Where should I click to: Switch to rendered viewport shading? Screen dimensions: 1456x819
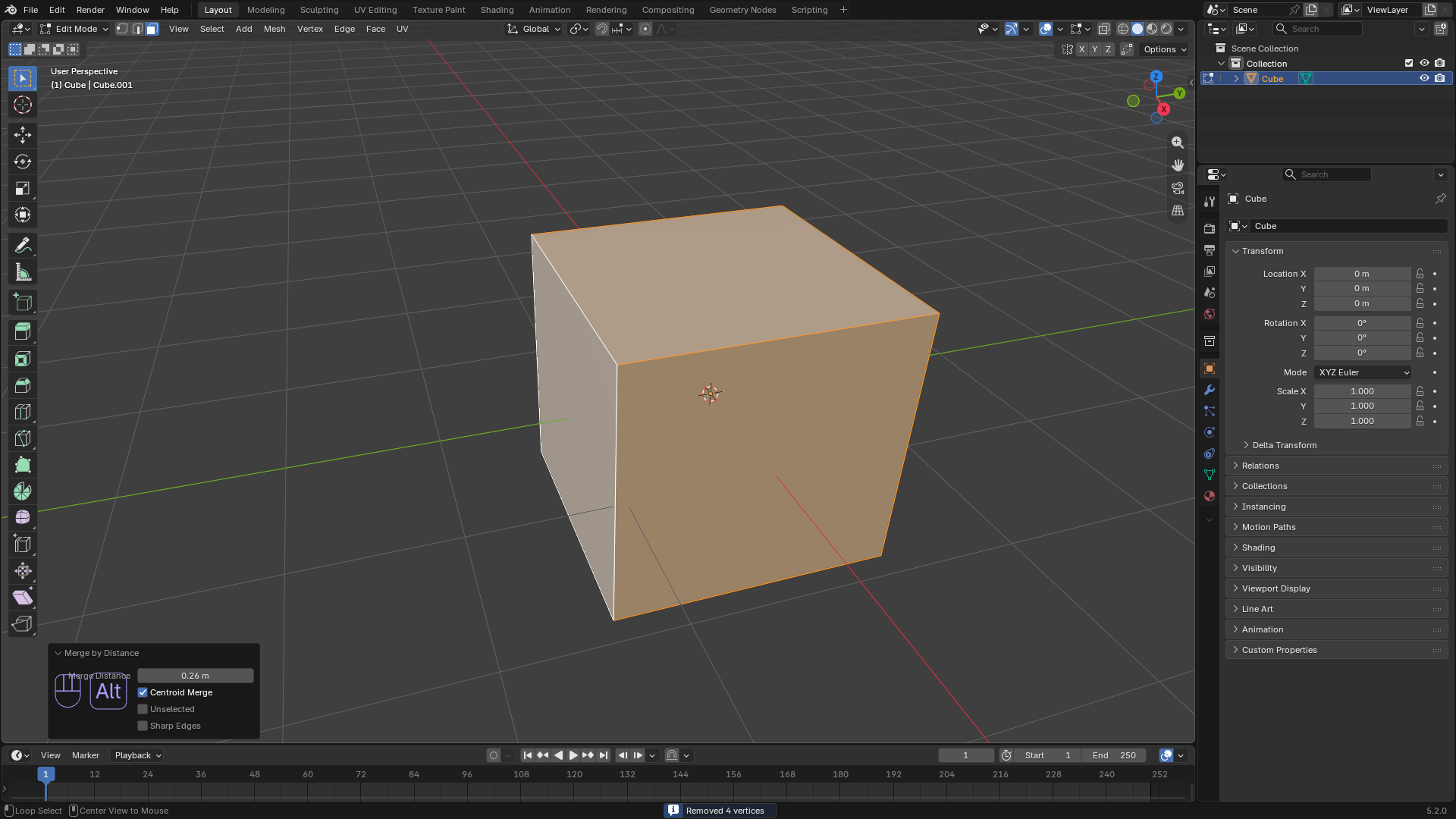[1166, 29]
